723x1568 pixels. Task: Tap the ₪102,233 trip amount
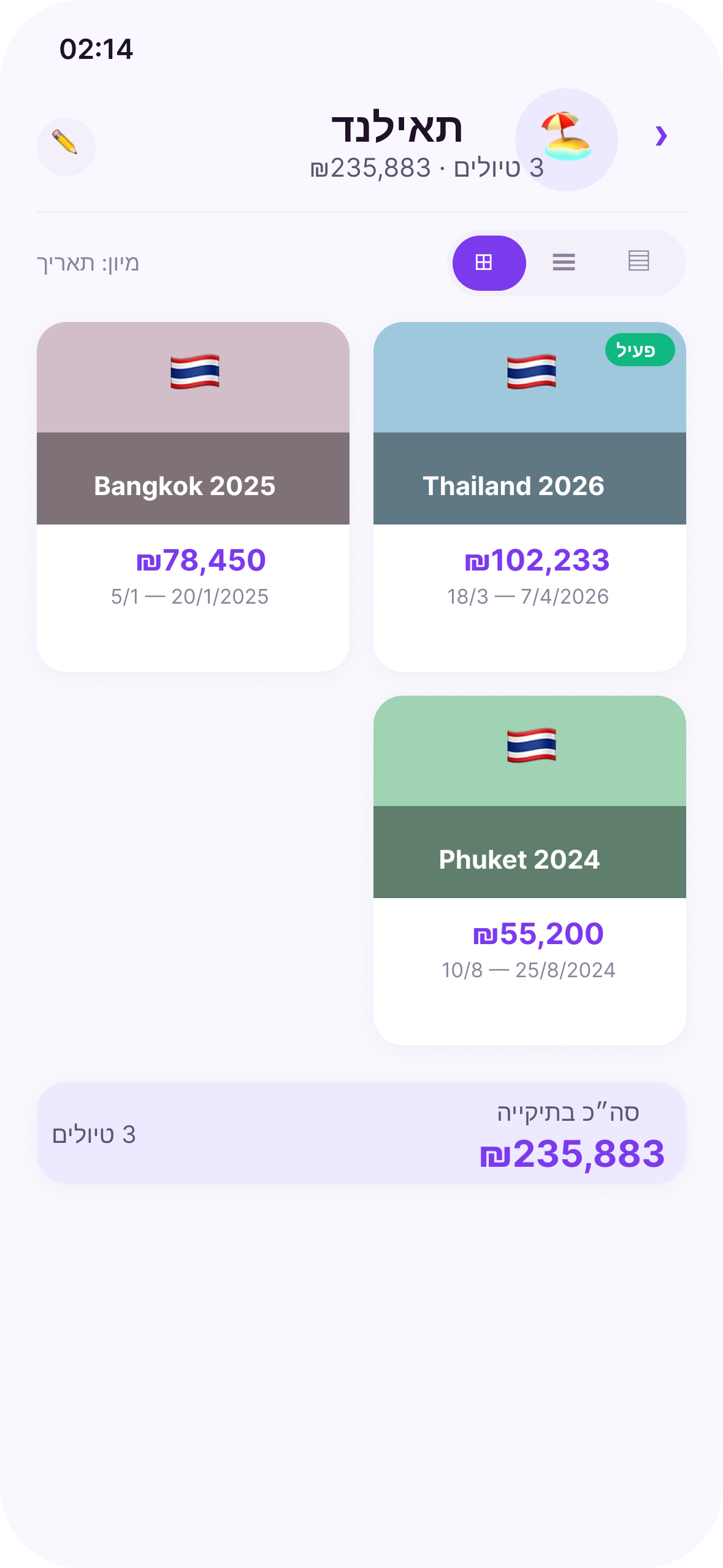(x=537, y=560)
